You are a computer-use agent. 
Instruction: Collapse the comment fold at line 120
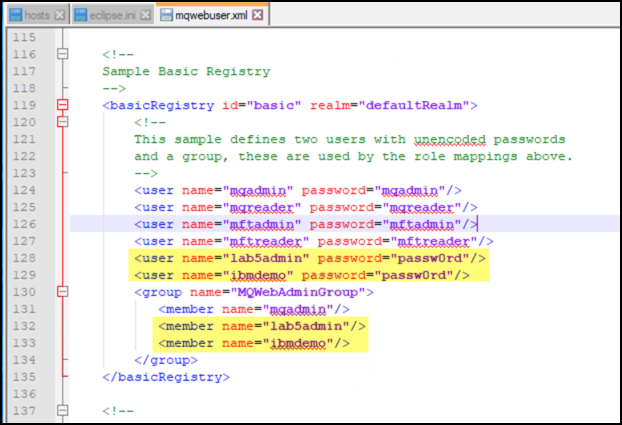point(63,121)
